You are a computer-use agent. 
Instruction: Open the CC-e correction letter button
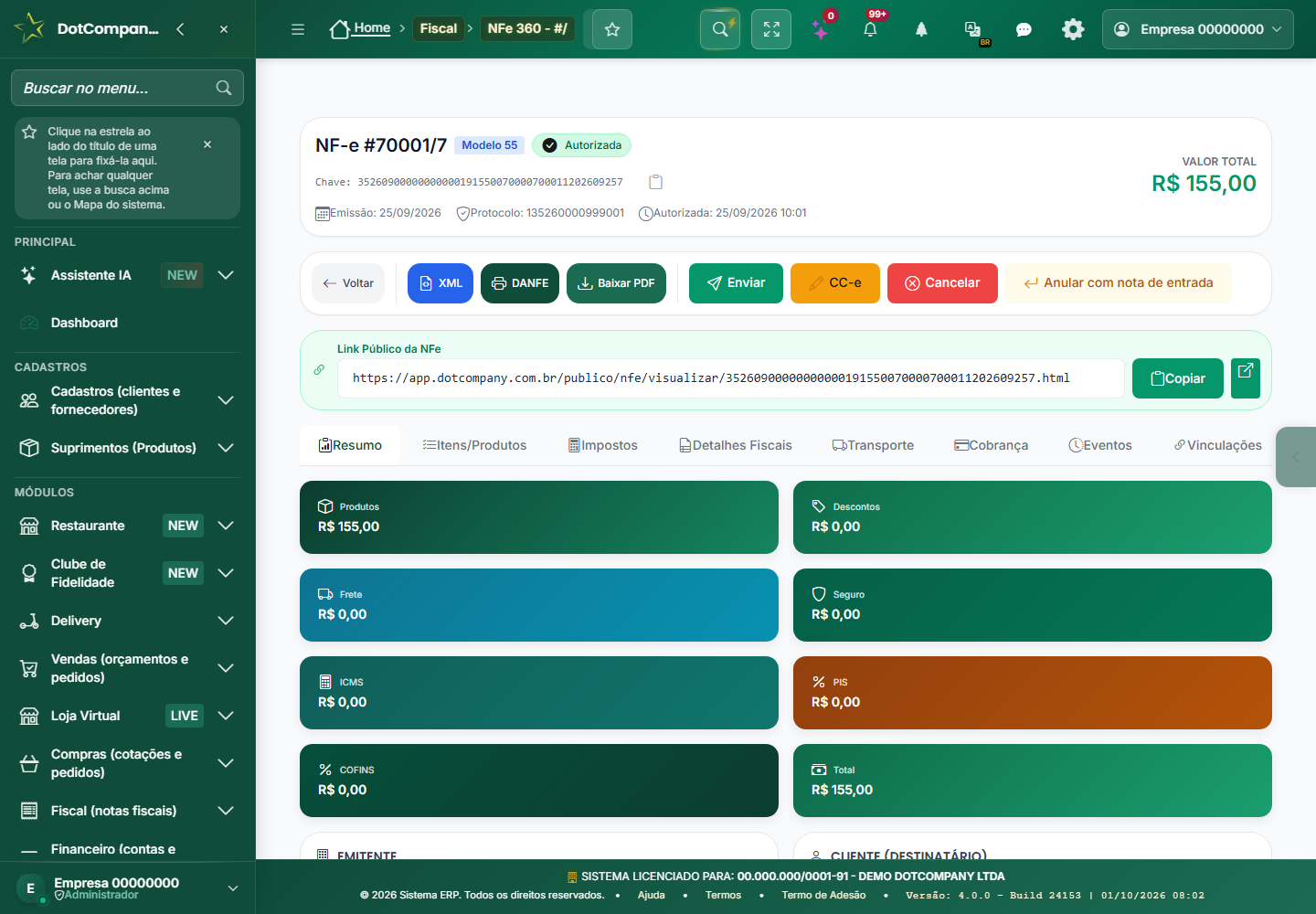click(835, 283)
